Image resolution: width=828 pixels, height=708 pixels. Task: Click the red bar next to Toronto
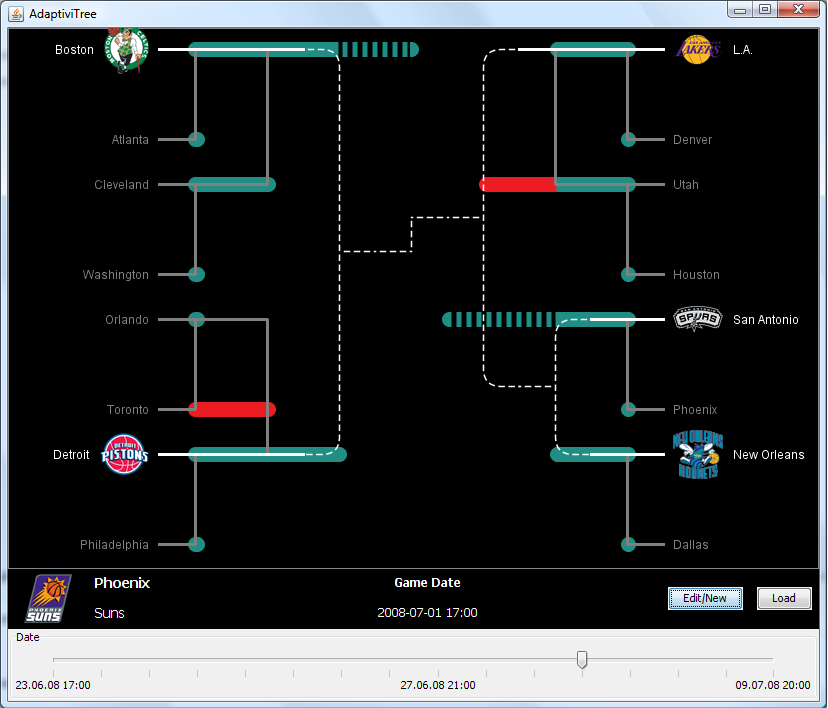(x=232, y=409)
